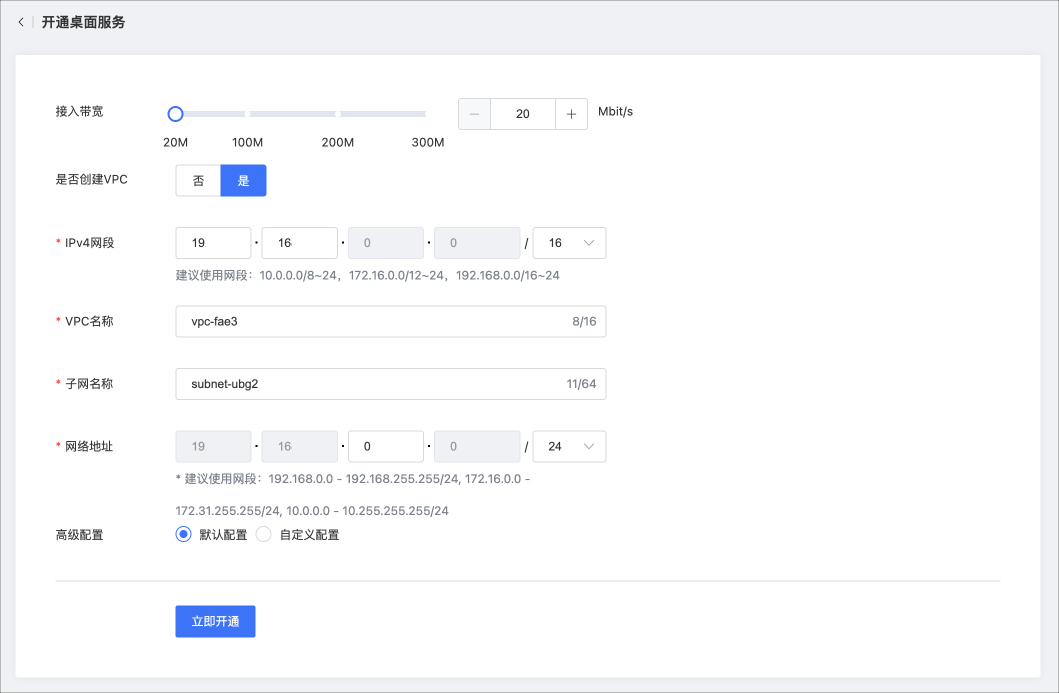
Task: Select 是 to create a VPC
Action: coord(243,180)
